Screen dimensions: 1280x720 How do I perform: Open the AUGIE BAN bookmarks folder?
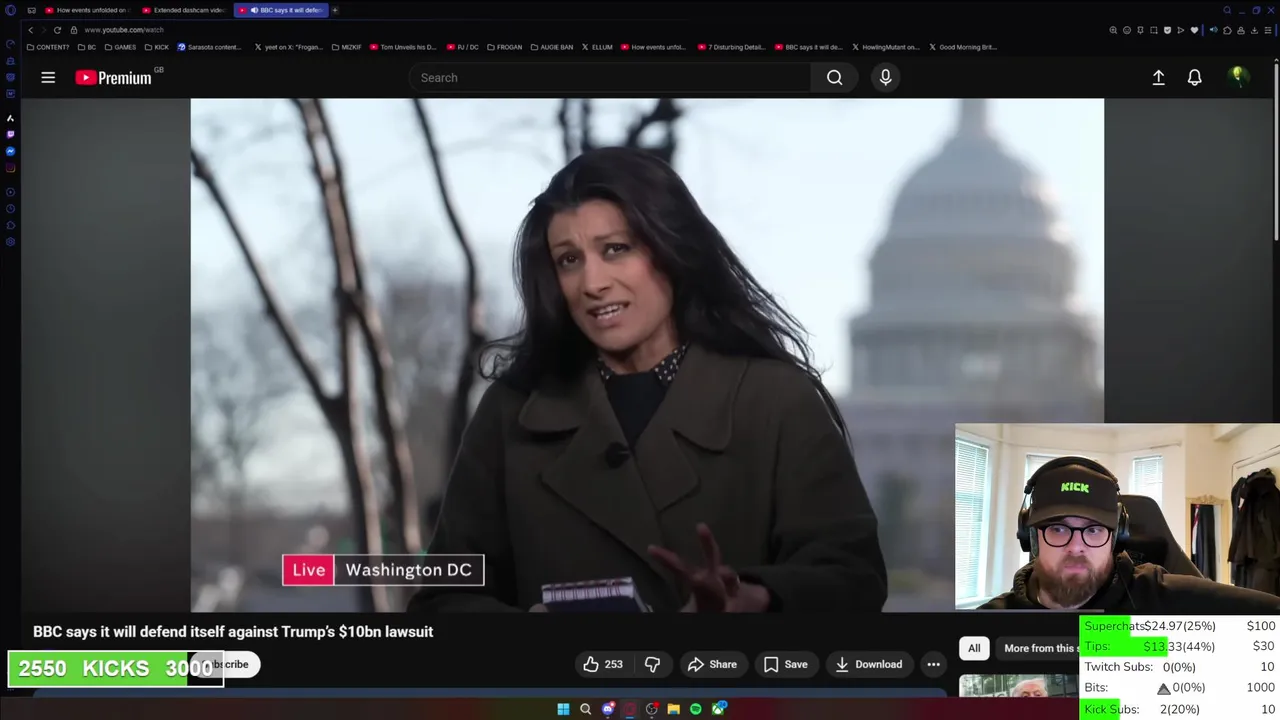(552, 47)
